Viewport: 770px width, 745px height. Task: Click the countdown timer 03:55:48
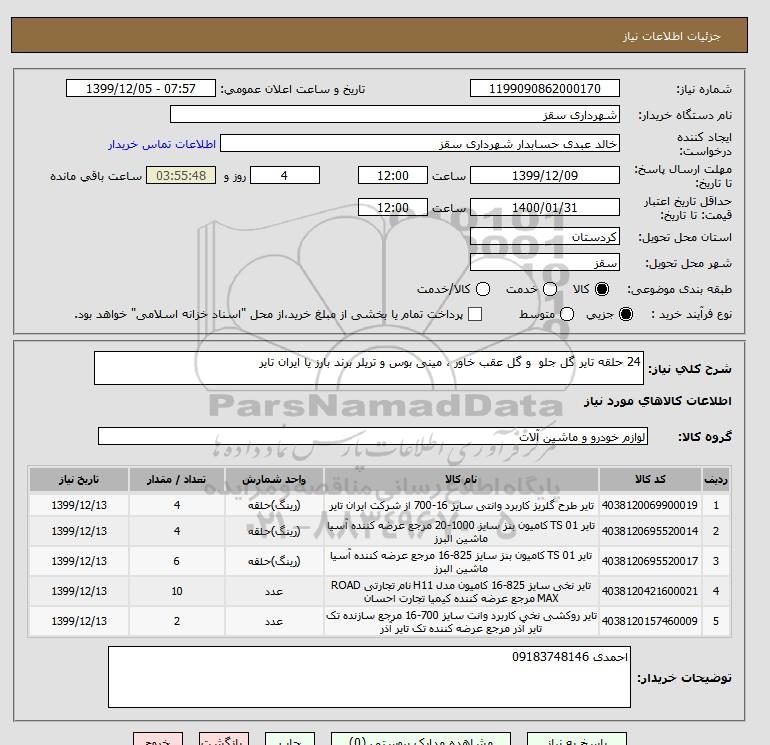point(181,175)
